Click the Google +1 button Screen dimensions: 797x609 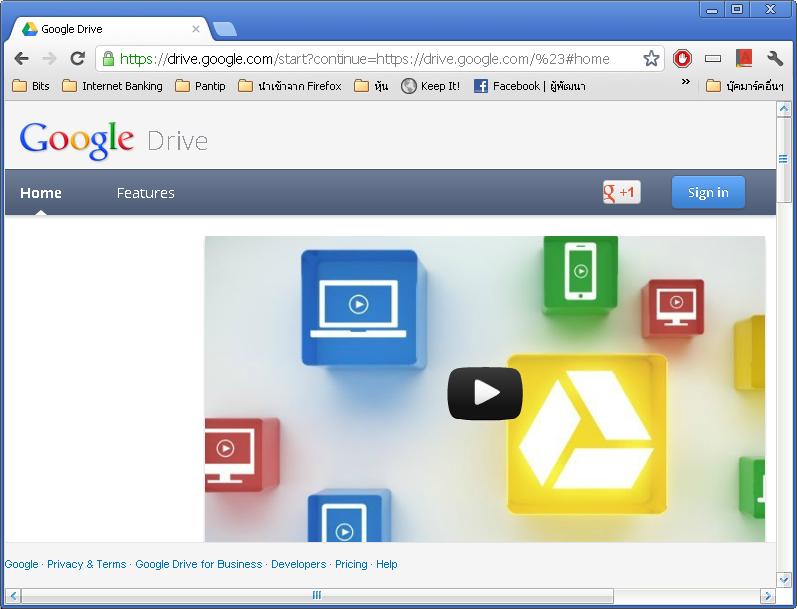tap(621, 192)
